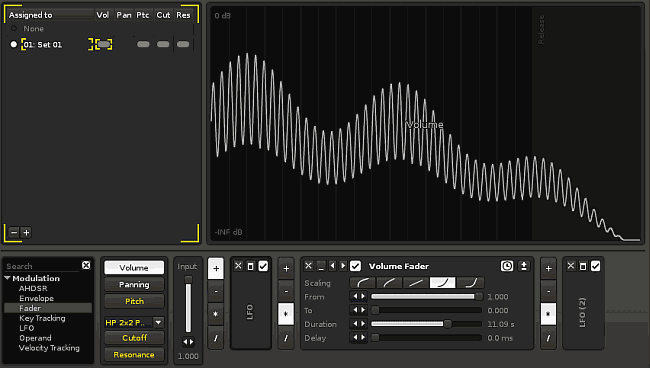
Task: Switch to the Pitch modulation target
Action: [134, 301]
